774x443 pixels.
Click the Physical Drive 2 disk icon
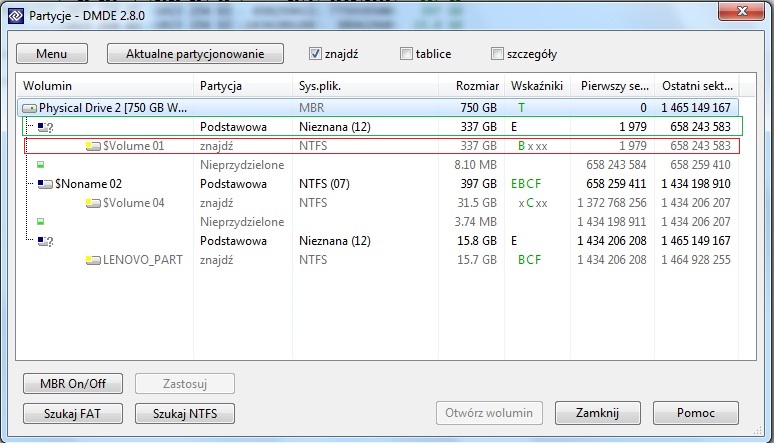(30, 108)
